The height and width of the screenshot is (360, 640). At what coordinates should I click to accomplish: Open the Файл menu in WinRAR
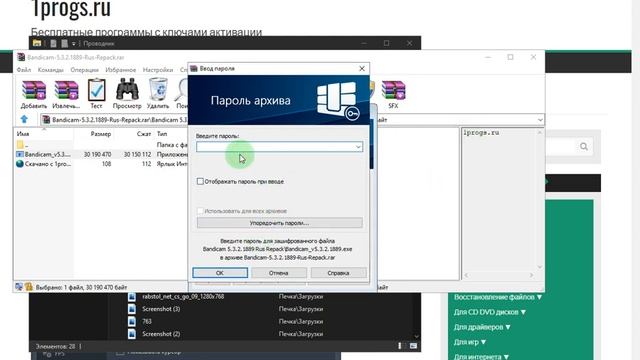click(x=24, y=70)
